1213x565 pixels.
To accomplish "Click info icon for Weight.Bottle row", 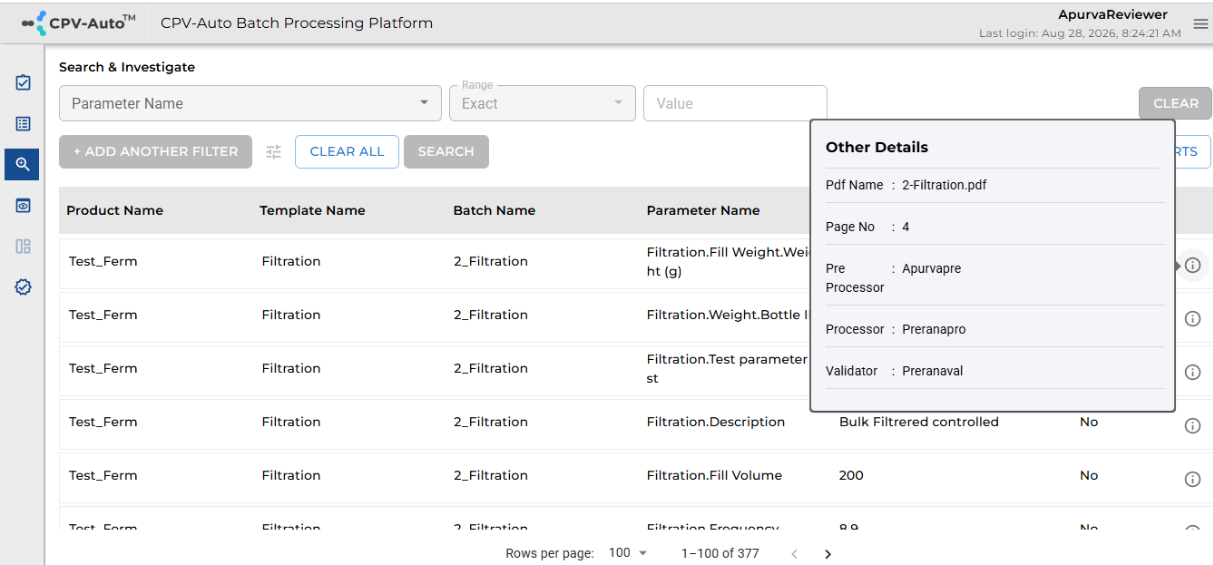I will click(1192, 318).
